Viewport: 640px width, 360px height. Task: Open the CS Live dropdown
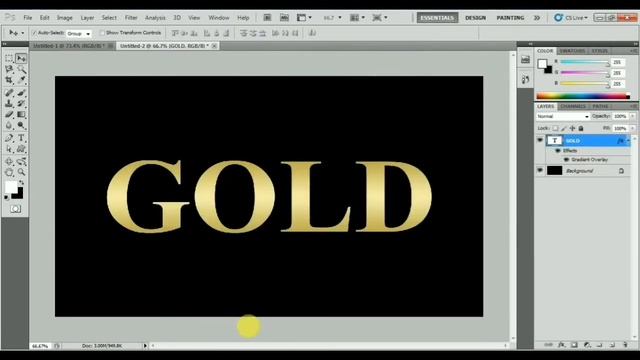pos(571,18)
